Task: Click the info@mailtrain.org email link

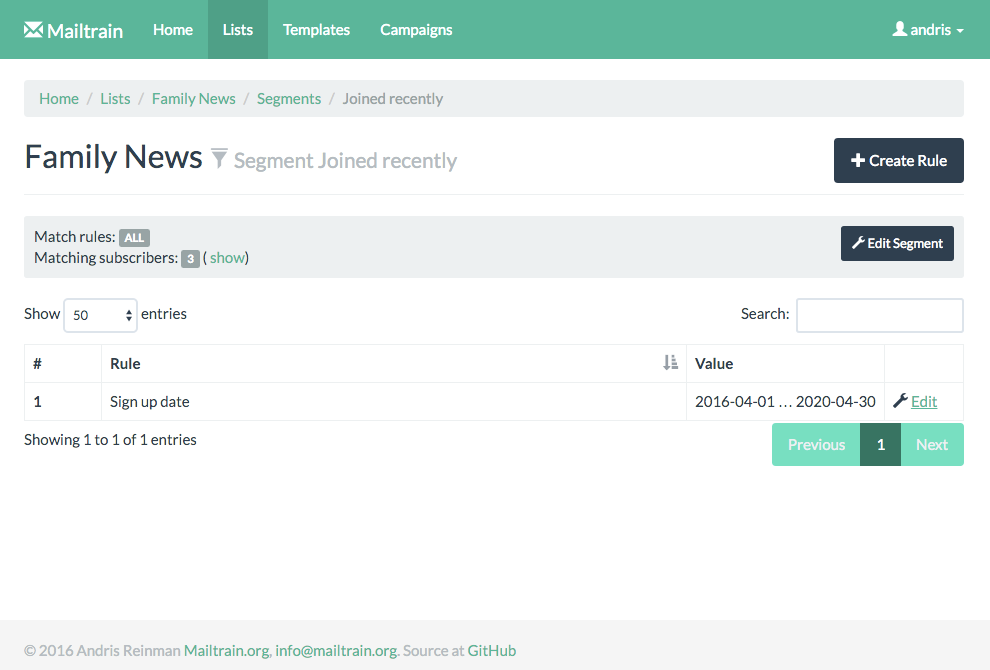Action: (x=336, y=650)
